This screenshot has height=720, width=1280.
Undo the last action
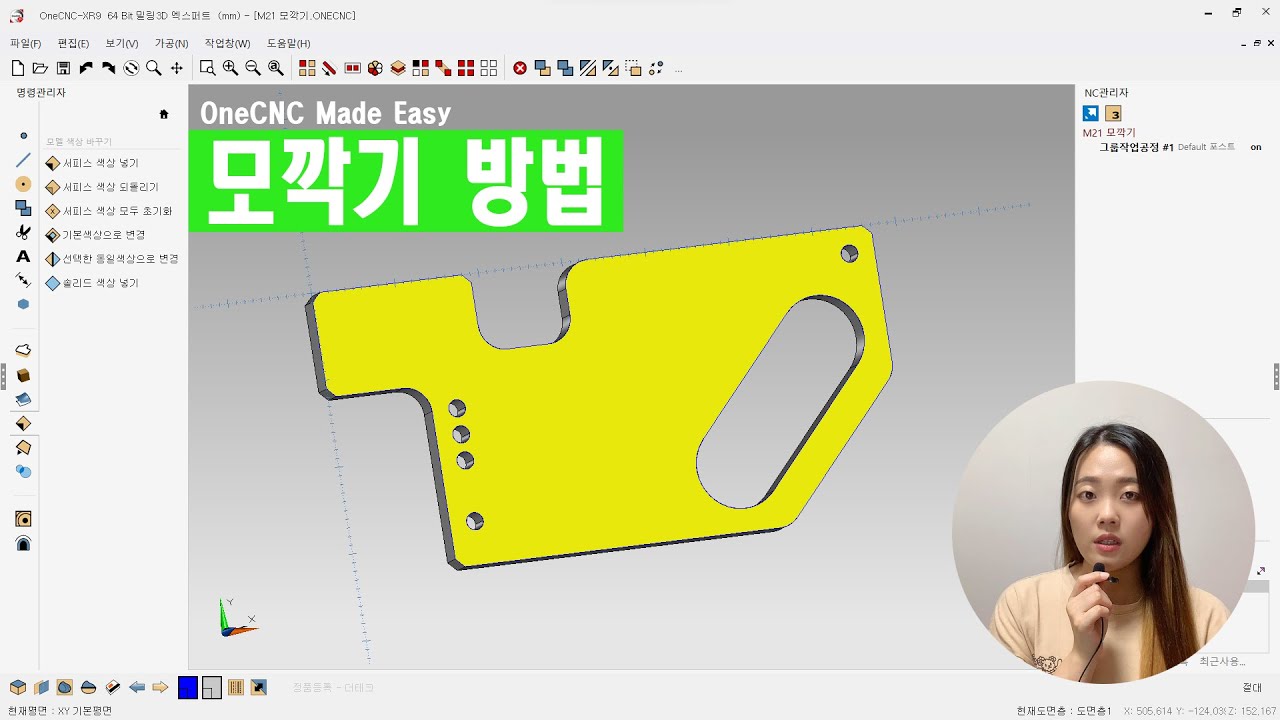(86, 68)
